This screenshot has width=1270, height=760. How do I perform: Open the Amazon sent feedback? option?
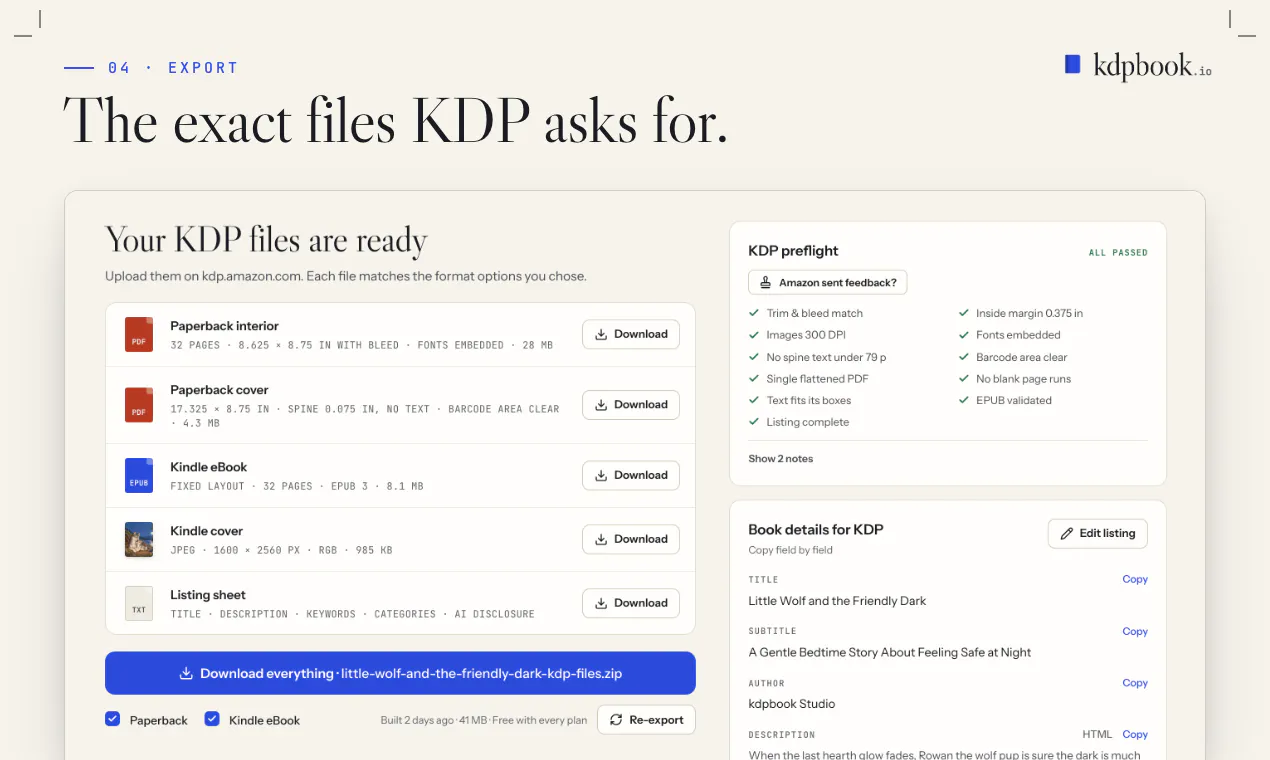pyautogui.click(x=828, y=283)
